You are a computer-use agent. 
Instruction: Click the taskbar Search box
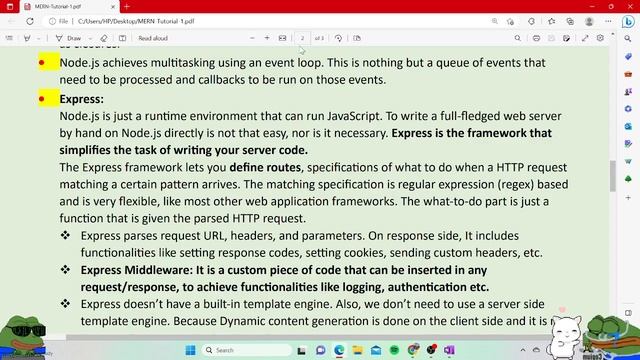(x=247, y=350)
